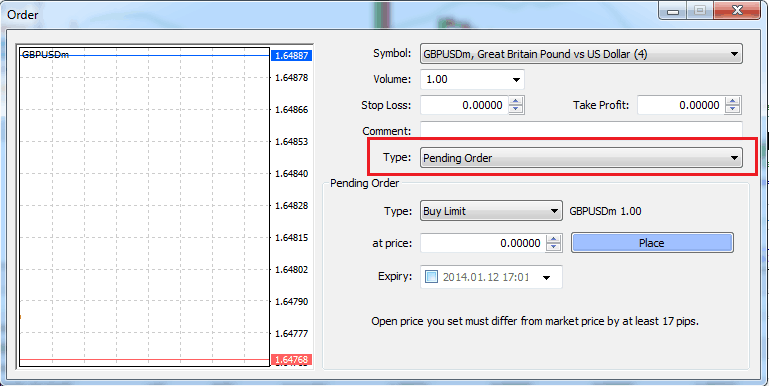Open the Symbol dropdown GBPUSDm
769x386 pixels.
pyautogui.click(x=581, y=54)
